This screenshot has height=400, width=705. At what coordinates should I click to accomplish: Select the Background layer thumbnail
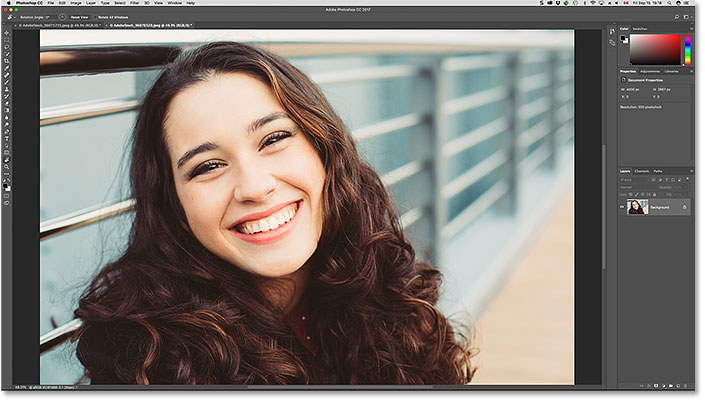(x=637, y=207)
